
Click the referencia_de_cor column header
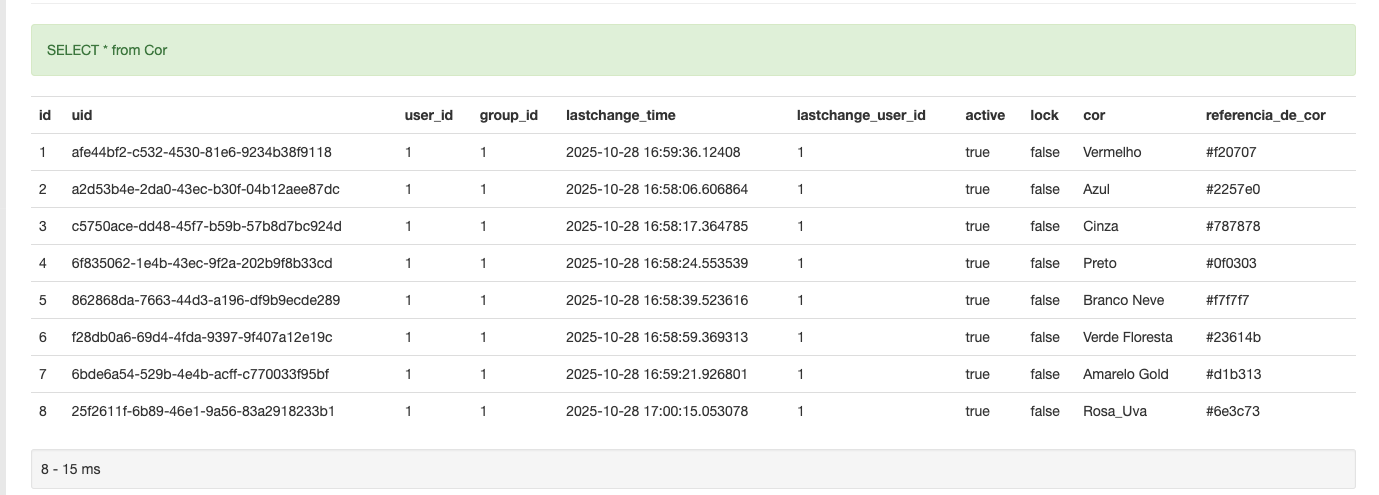point(1265,115)
